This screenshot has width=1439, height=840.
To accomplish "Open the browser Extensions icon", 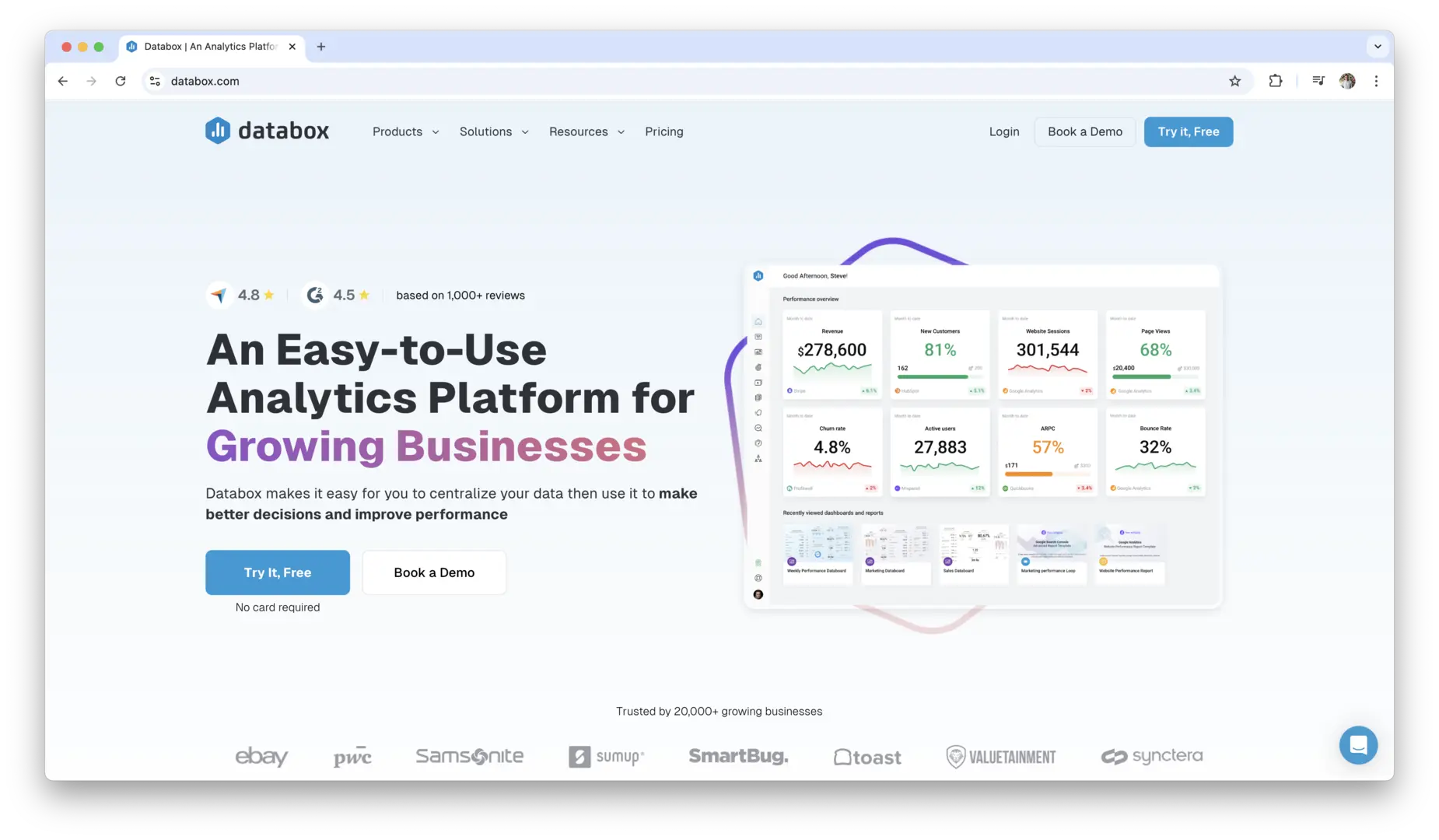I will point(1276,81).
